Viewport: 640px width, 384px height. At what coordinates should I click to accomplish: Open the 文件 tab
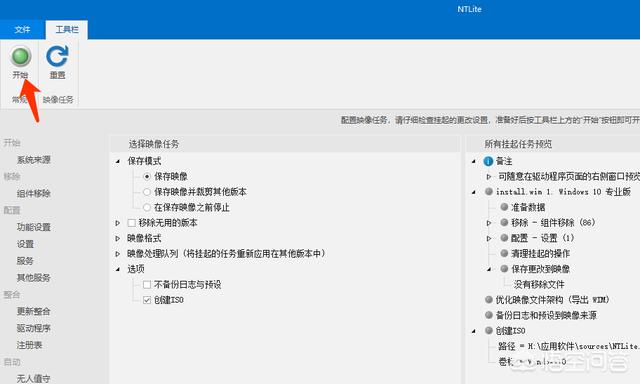[x=22, y=29]
